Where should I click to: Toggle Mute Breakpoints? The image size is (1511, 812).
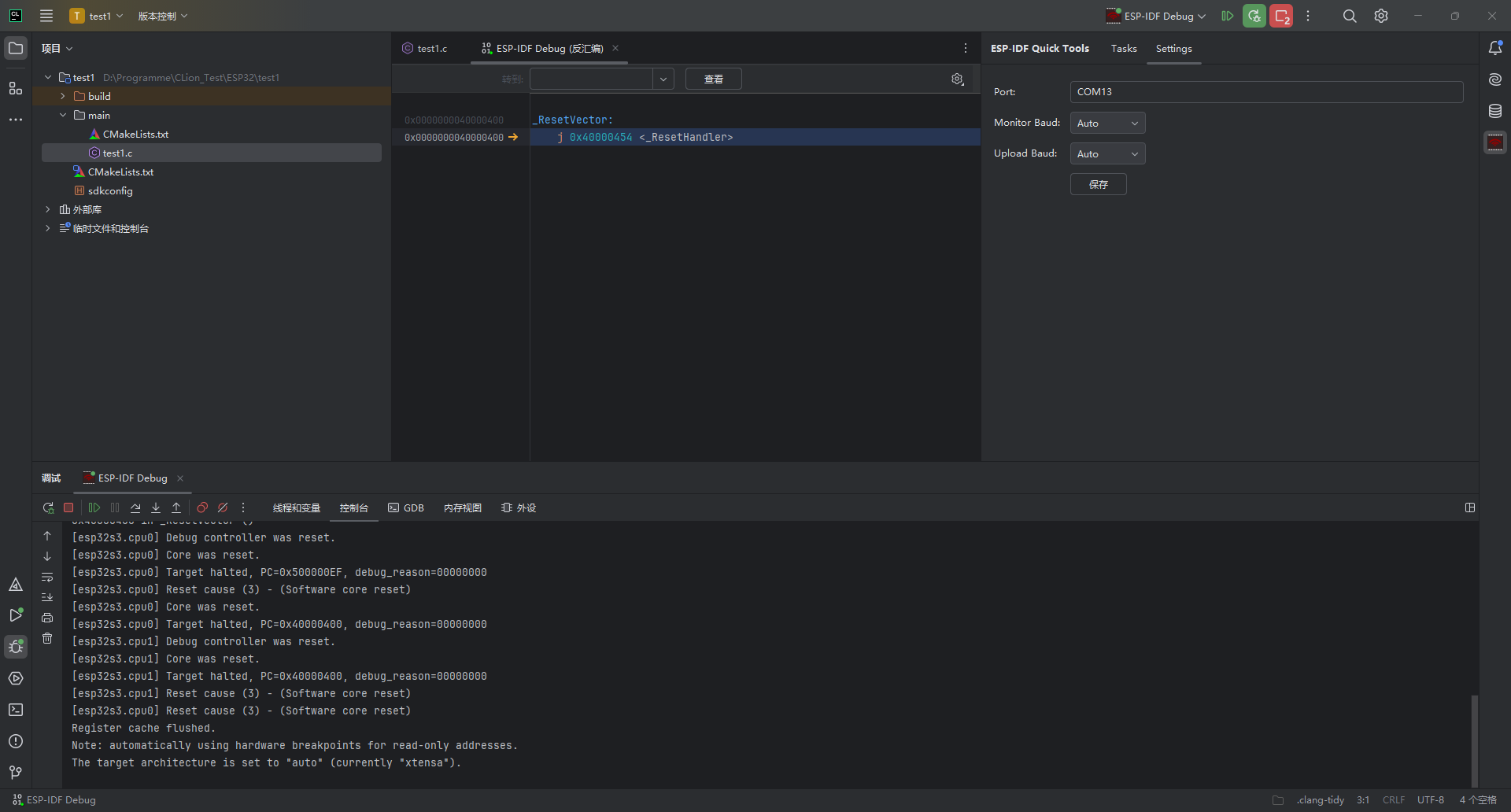[x=223, y=507]
